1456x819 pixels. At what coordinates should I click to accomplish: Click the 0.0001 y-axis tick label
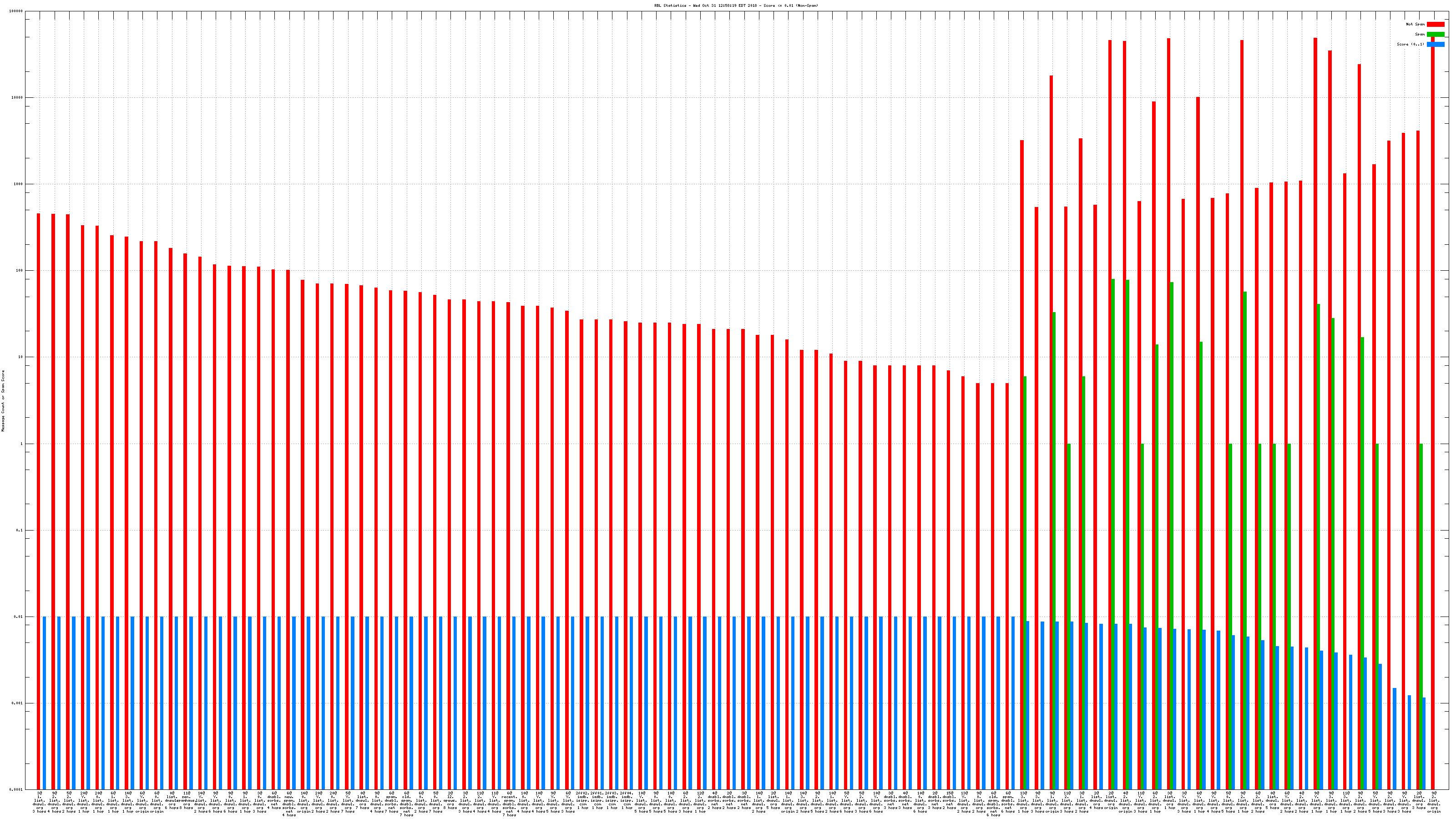pyautogui.click(x=17, y=790)
